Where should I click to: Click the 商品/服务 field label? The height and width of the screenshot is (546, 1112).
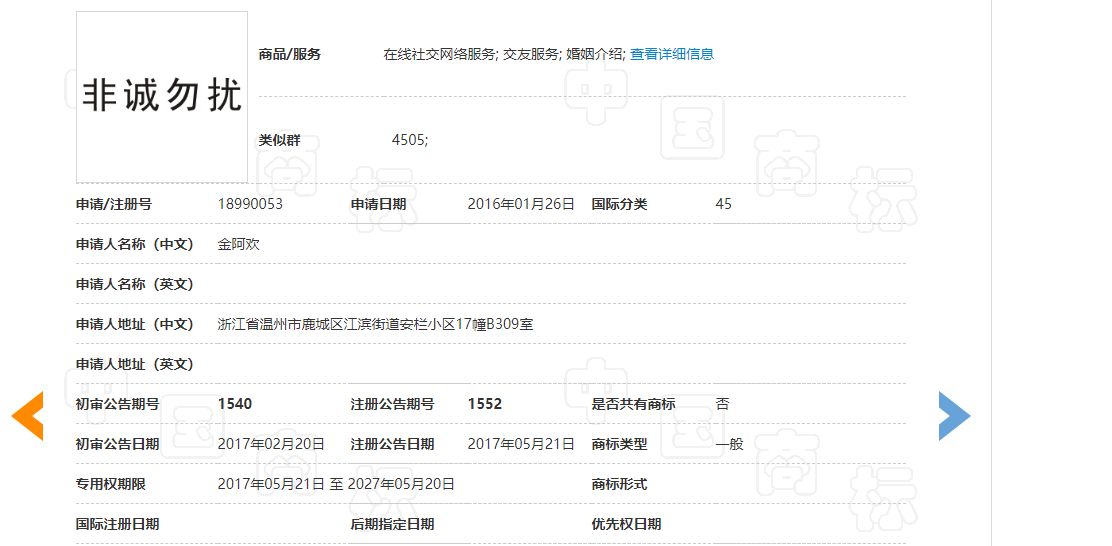click(290, 54)
